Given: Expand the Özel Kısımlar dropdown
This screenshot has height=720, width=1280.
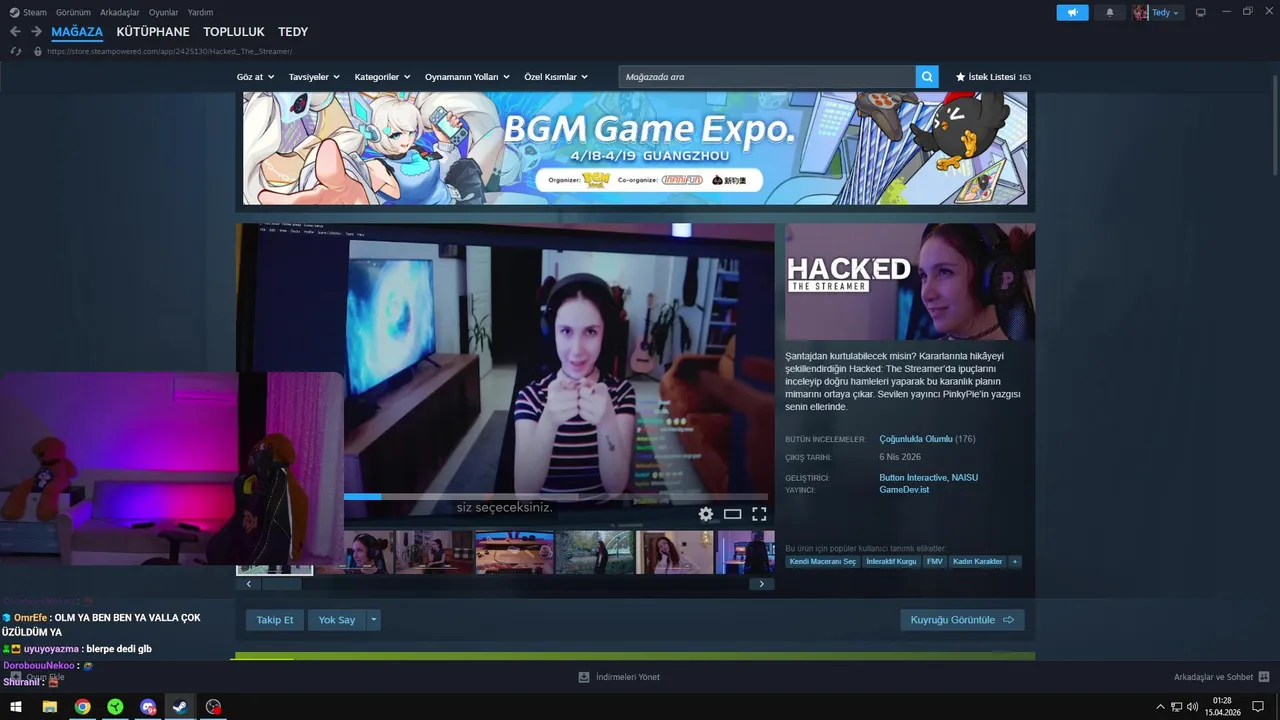Looking at the screenshot, I should click(x=556, y=77).
